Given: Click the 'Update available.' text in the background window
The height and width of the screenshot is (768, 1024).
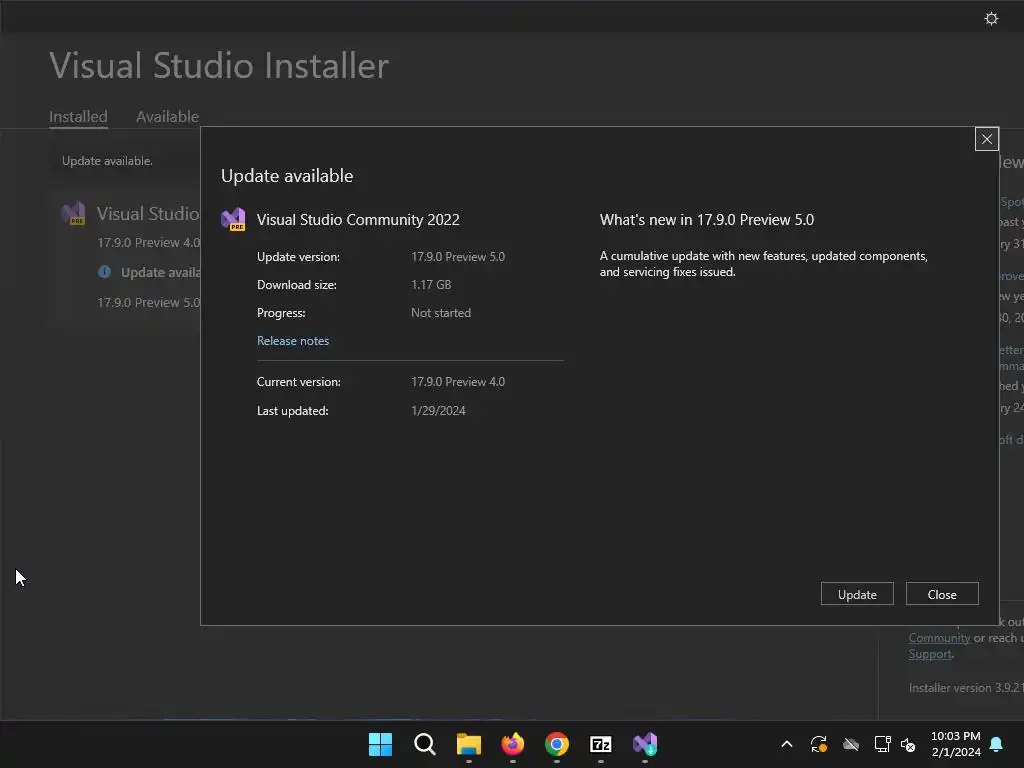Looking at the screenshot, I should (107, 161).
